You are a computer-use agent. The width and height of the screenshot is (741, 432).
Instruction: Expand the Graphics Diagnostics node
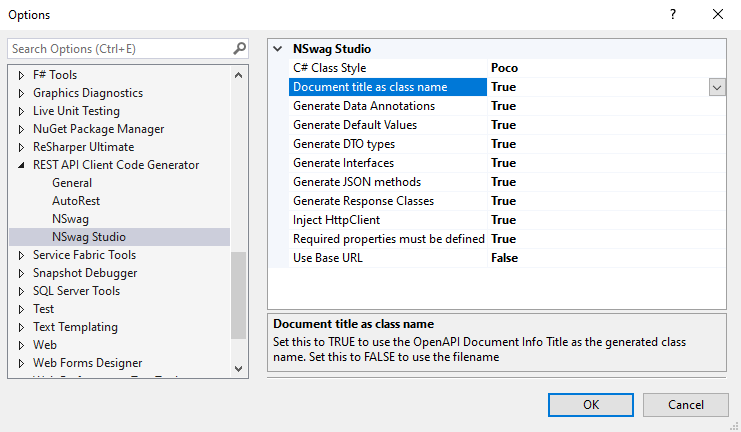click(21, 93)
